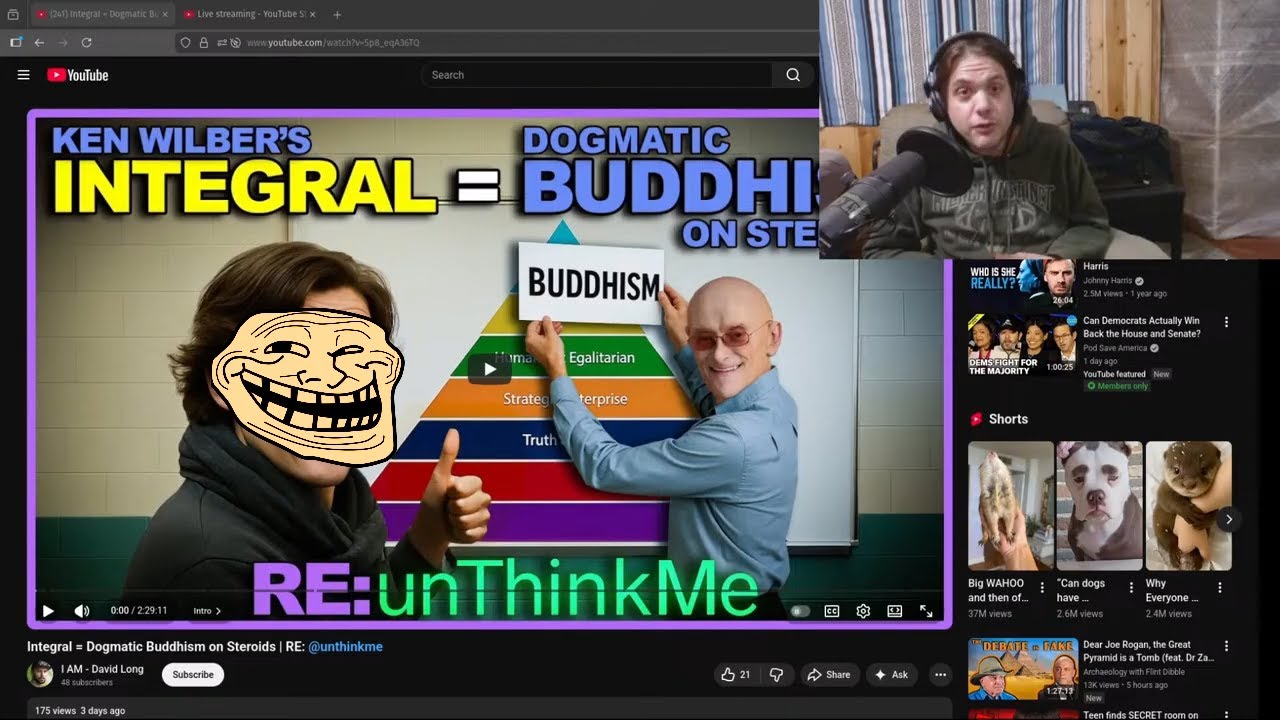The height and width of the screenshot is (720, 1280).
Task: Click the David Long channel avatar
Action: pos(40,674)
